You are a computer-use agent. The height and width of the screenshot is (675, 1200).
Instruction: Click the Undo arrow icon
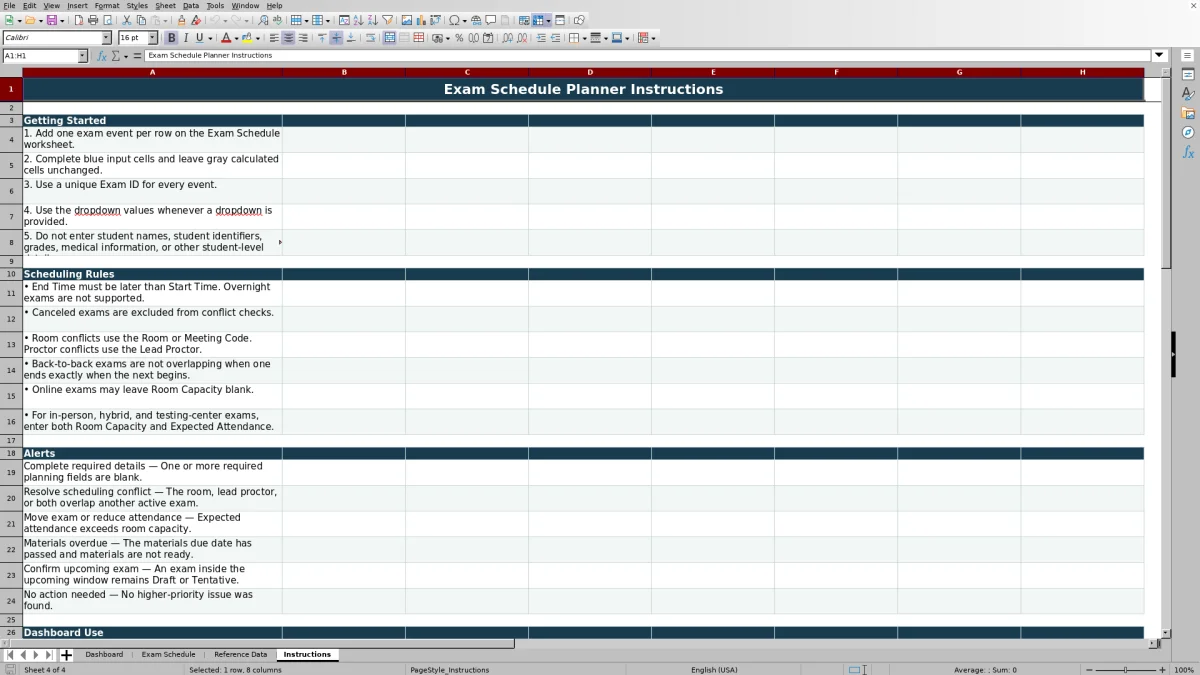click(214, 20)
